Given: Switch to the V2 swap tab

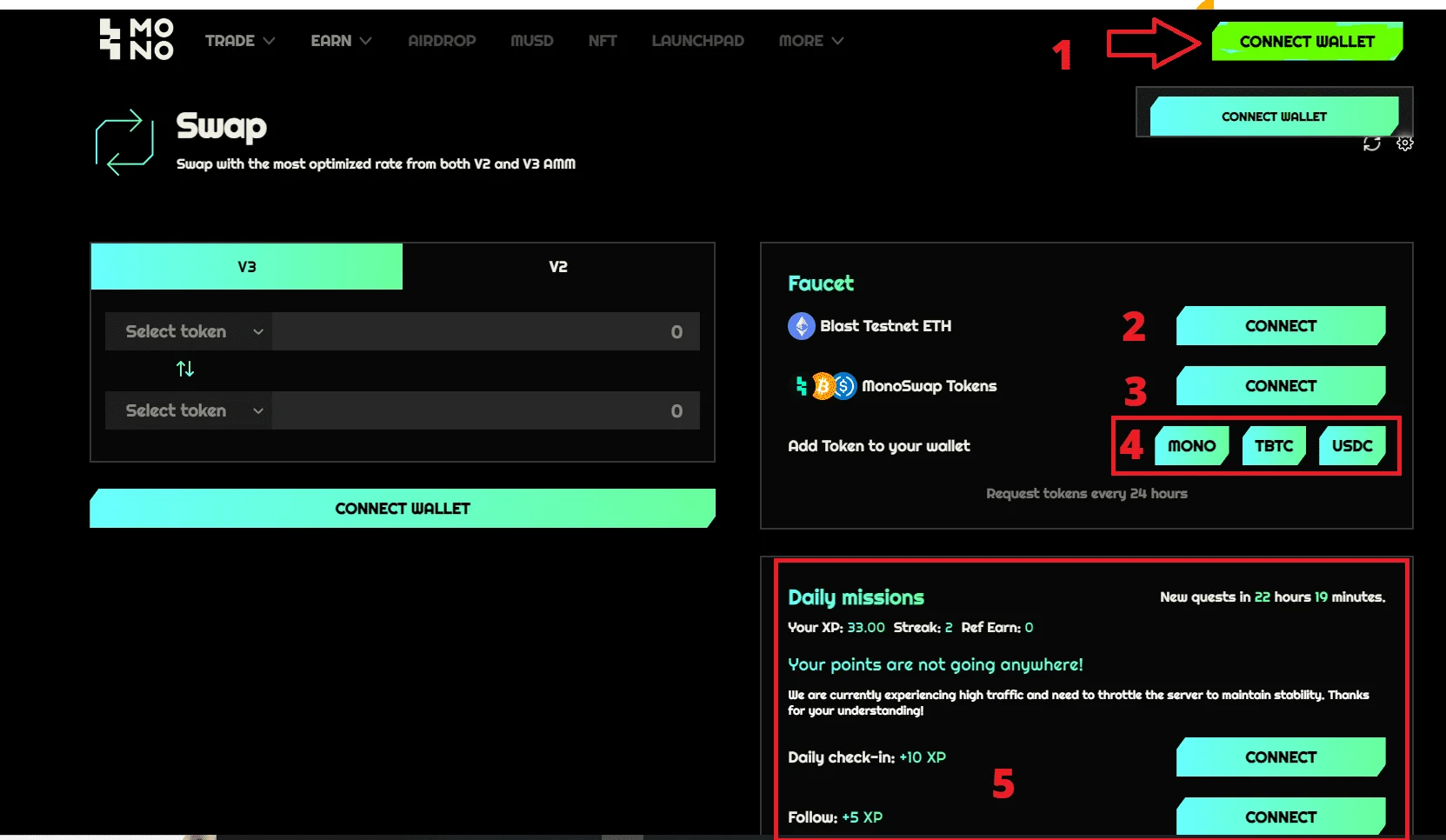Looking at the screenshot, I should click(x=558, y=267).
